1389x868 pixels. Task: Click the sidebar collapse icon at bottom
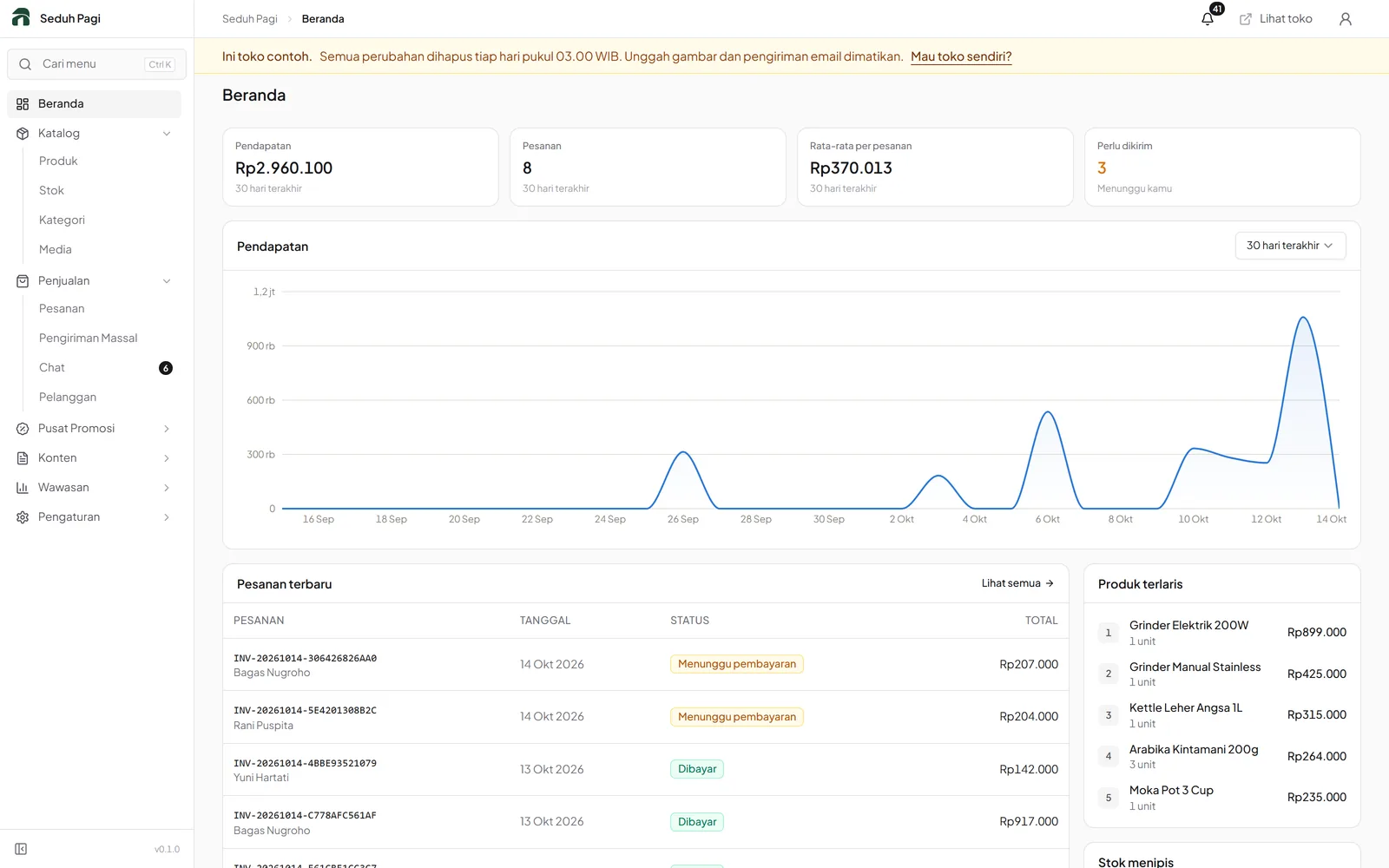point(21,849)
